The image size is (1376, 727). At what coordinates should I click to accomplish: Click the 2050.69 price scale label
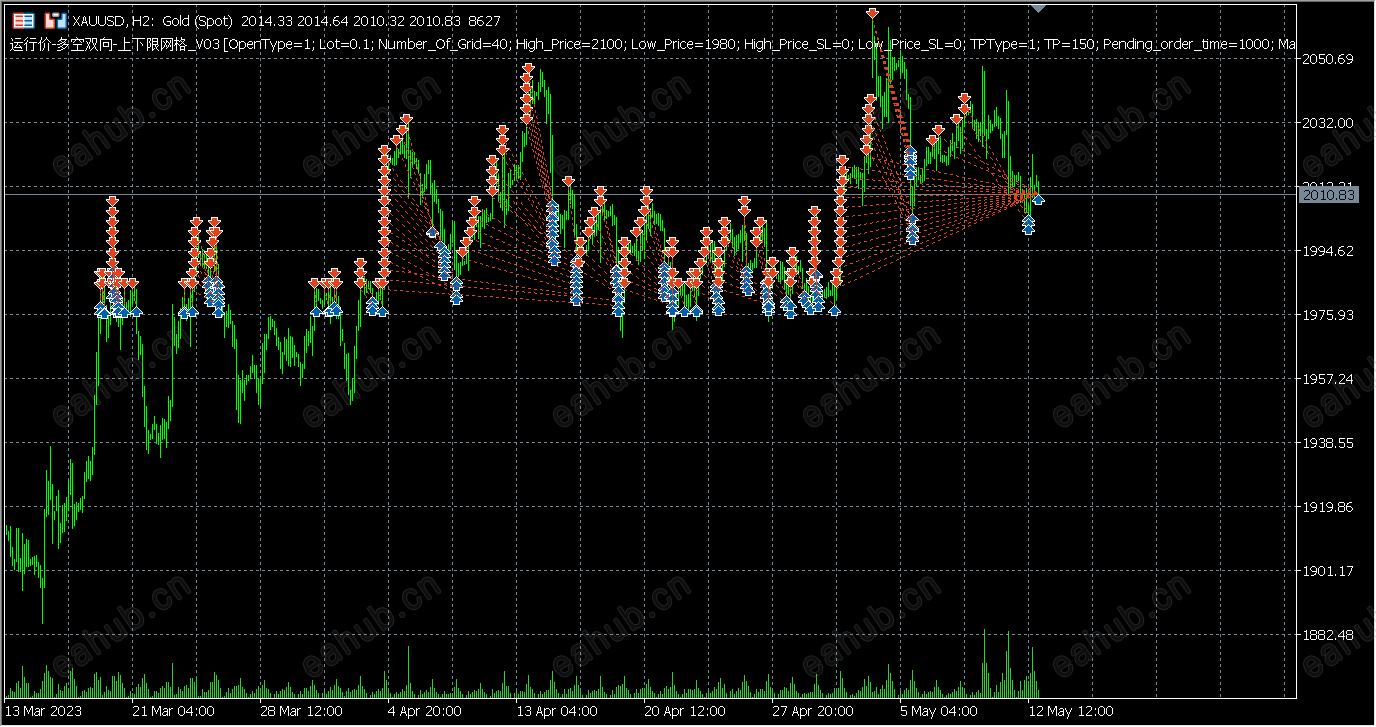pos(1327,59)
